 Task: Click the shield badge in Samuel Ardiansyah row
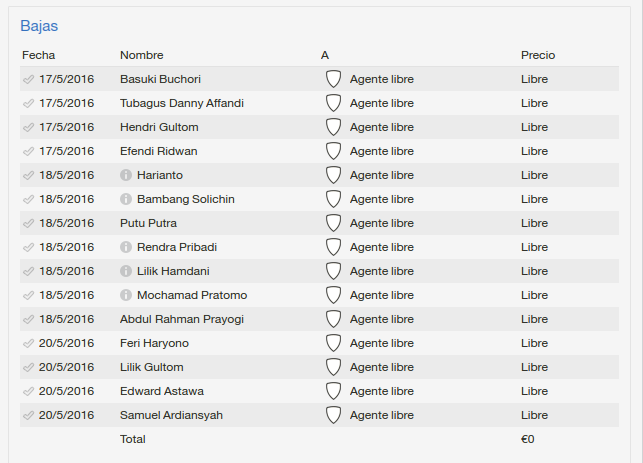coord(333,415)
